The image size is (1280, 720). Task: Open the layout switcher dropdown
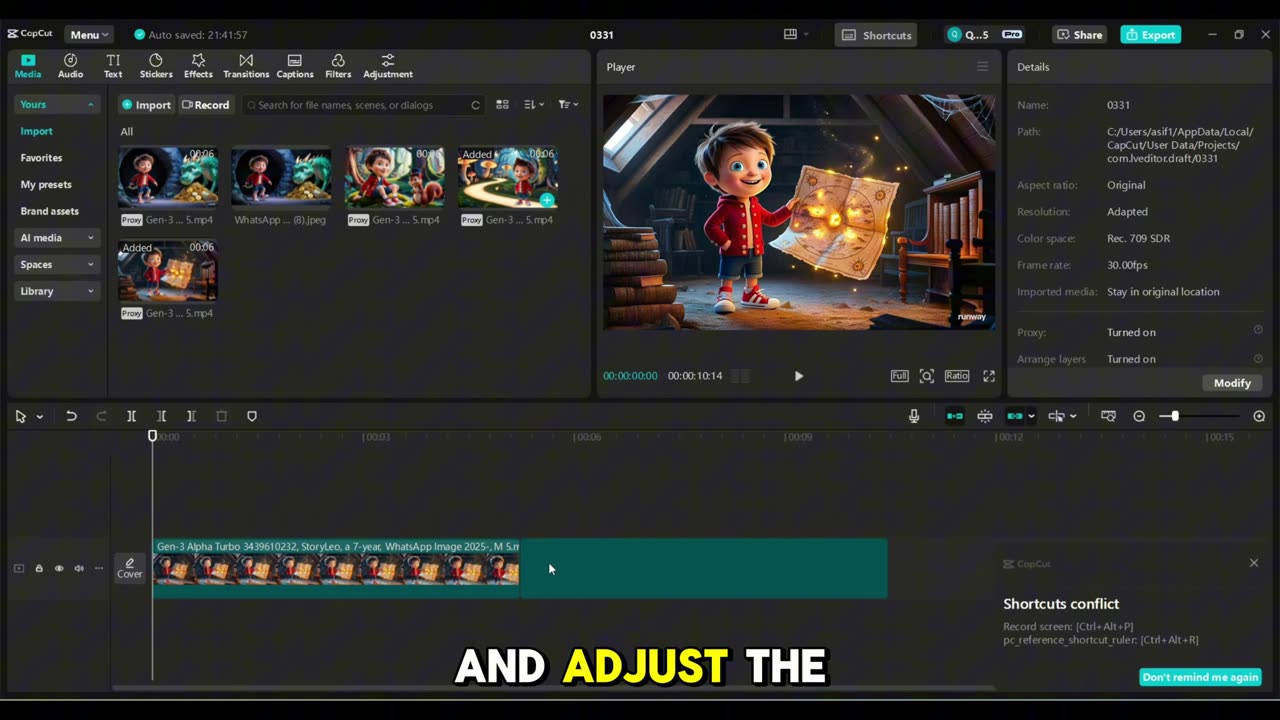pos(796,35)
